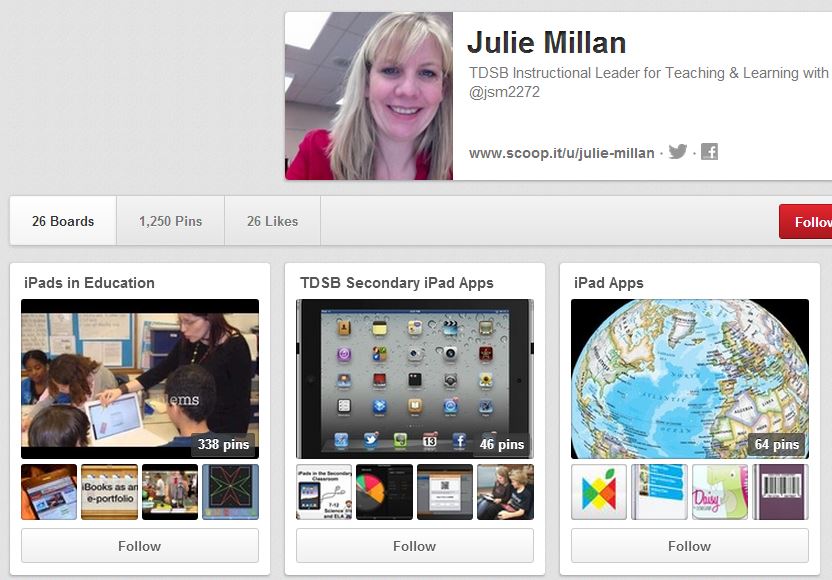The width and height of the screenshot is (832, 580).
Task: Click the geometric star pattern thumbnail
Action: click(x=230, y=492)
